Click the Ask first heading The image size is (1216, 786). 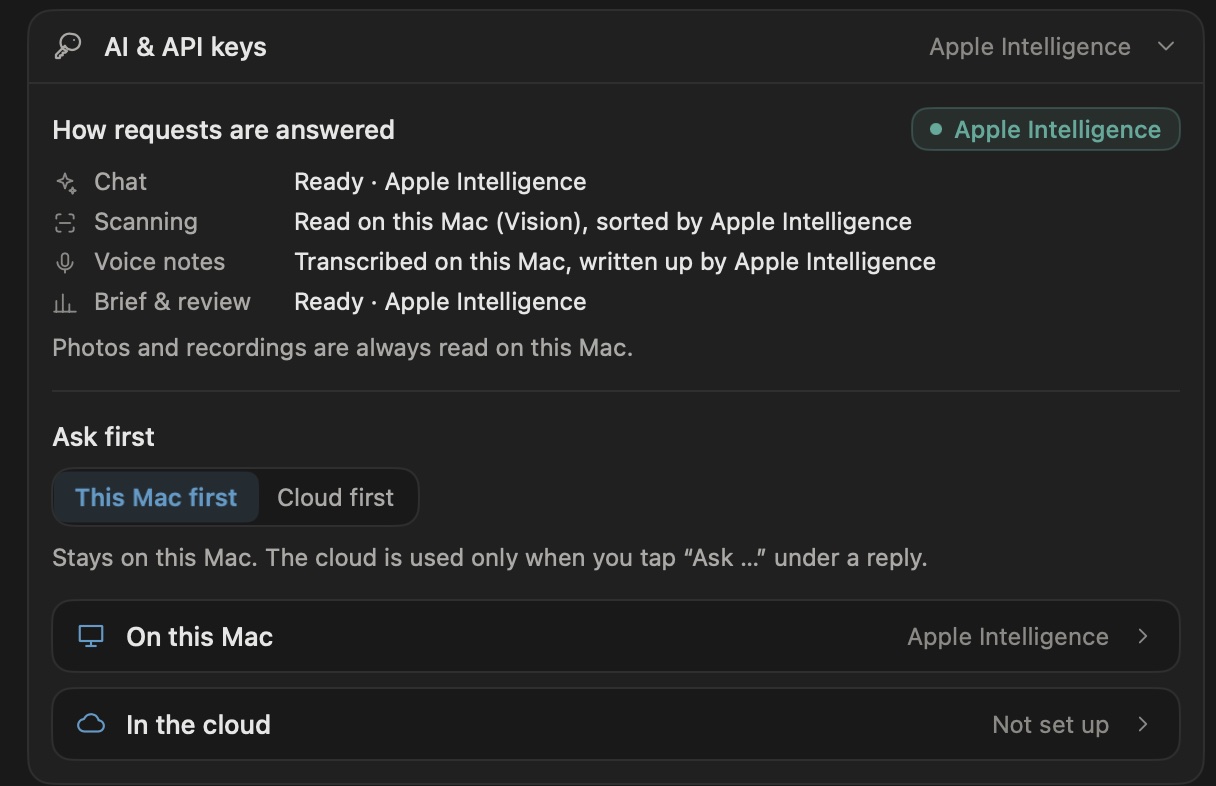pyautogui.click(x=104, y=437)
